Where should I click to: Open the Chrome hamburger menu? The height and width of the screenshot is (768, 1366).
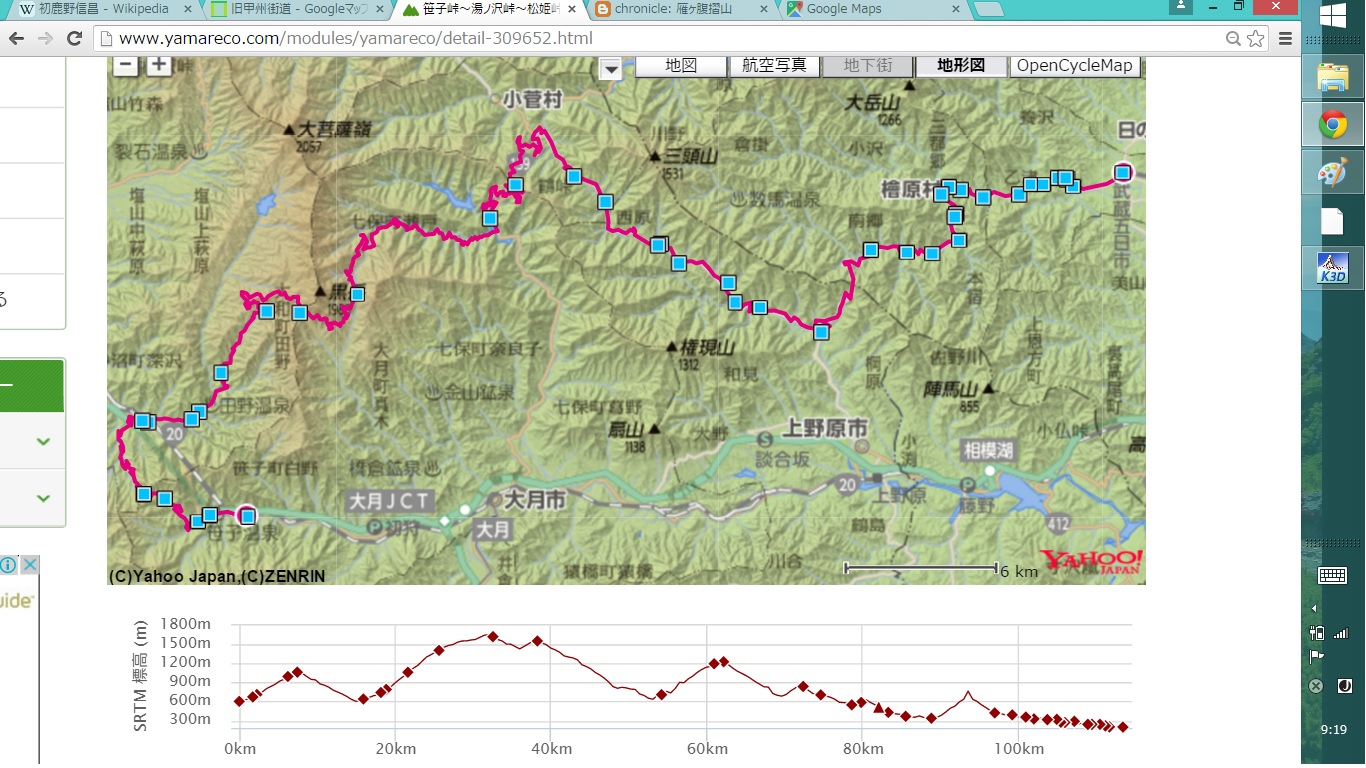pyautogui.click(x=1285, y=39)
